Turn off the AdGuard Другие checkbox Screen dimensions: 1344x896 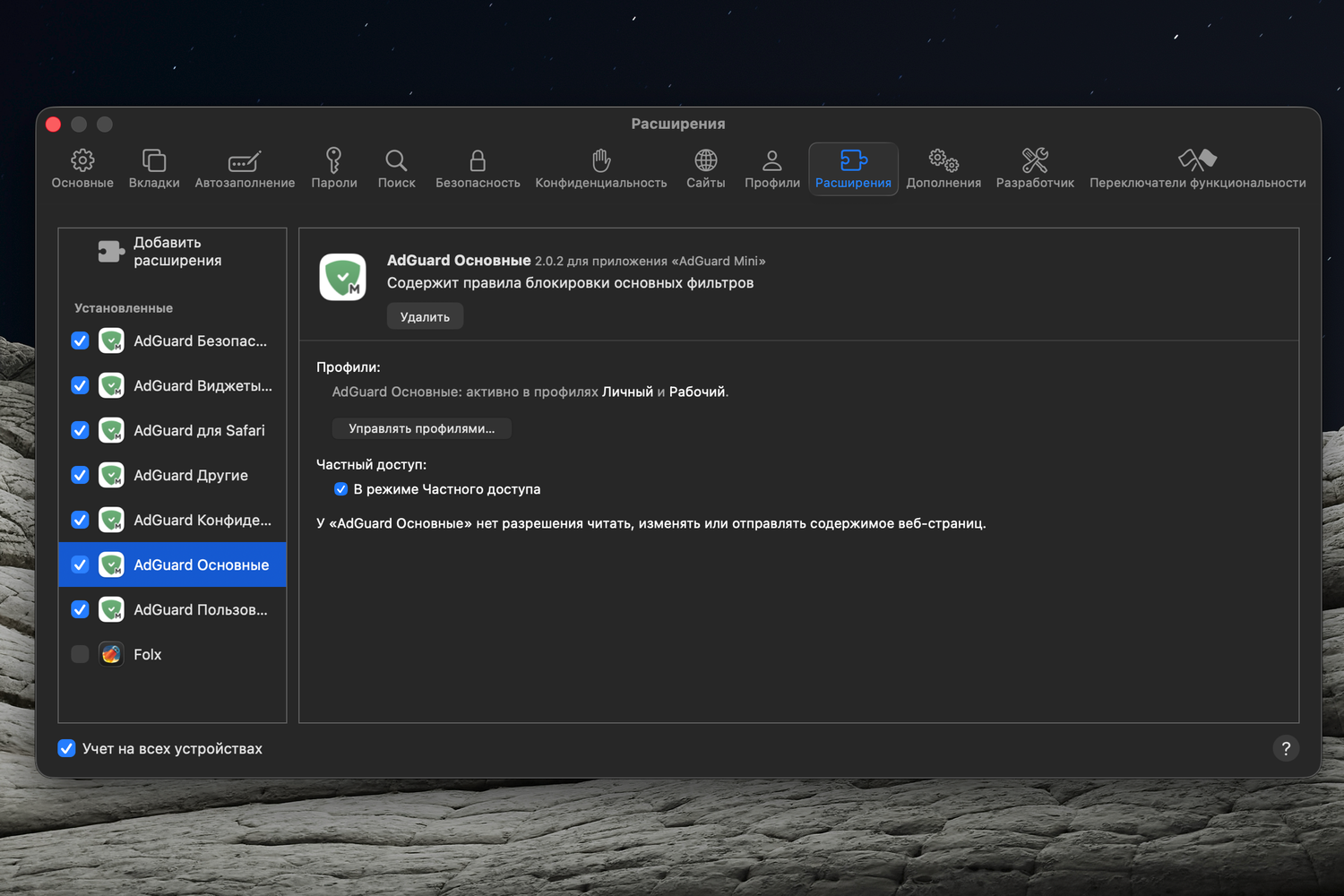click(x=80, y=475)
